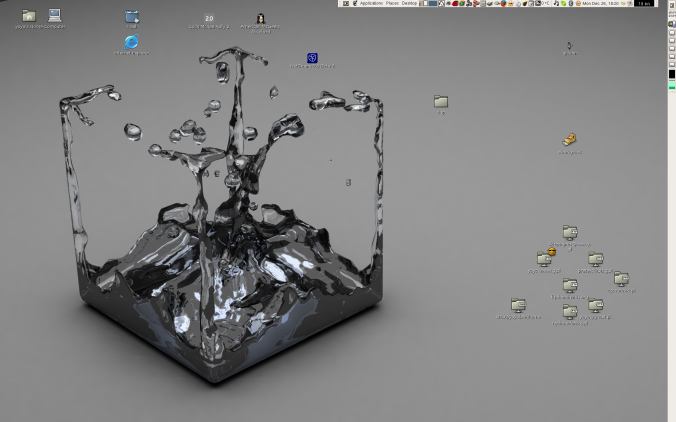Open the network folder with smiley emblem

click(x=545, y=258)
